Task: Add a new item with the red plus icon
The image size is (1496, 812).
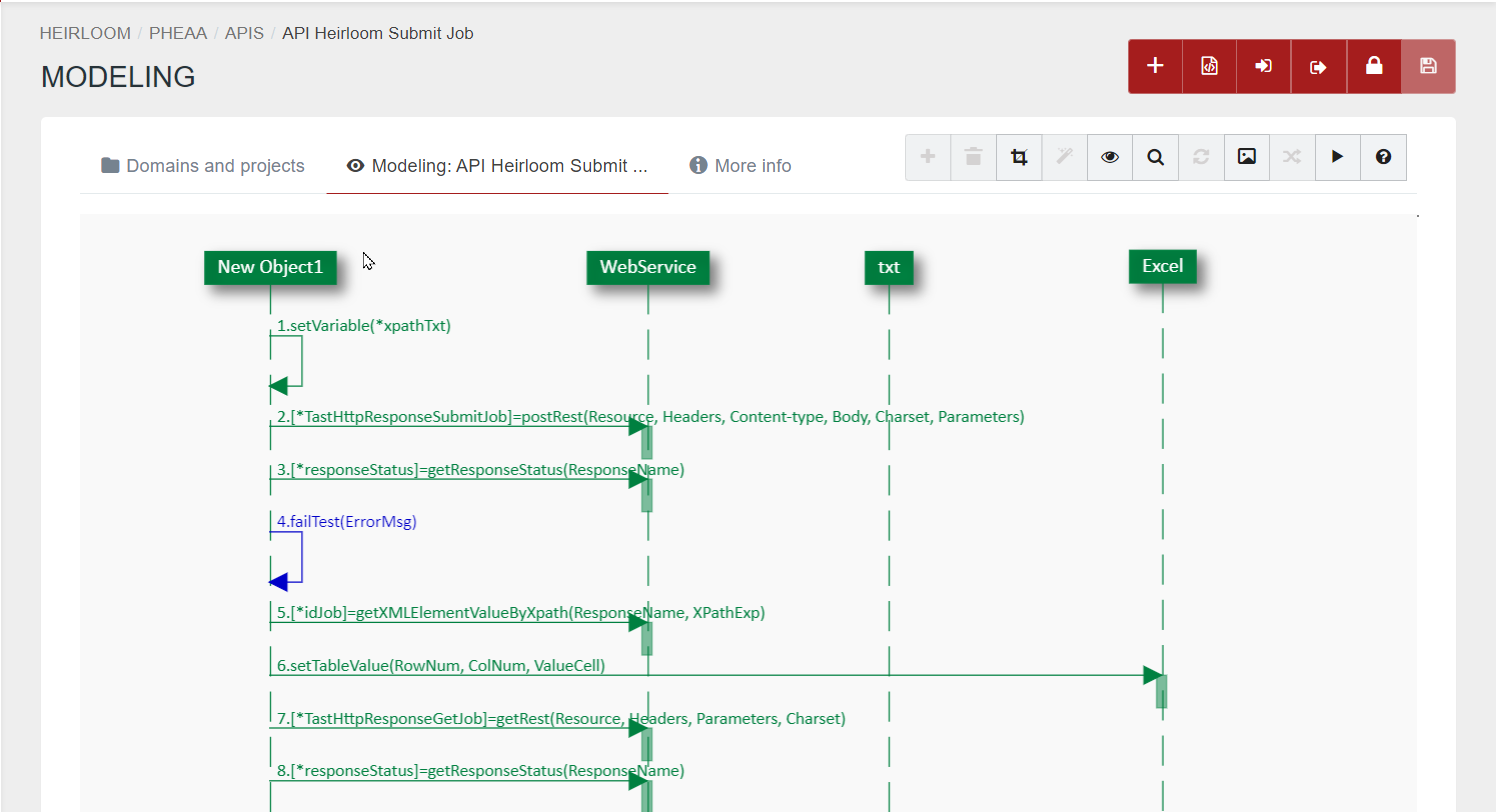Action: coord(1155,65)
